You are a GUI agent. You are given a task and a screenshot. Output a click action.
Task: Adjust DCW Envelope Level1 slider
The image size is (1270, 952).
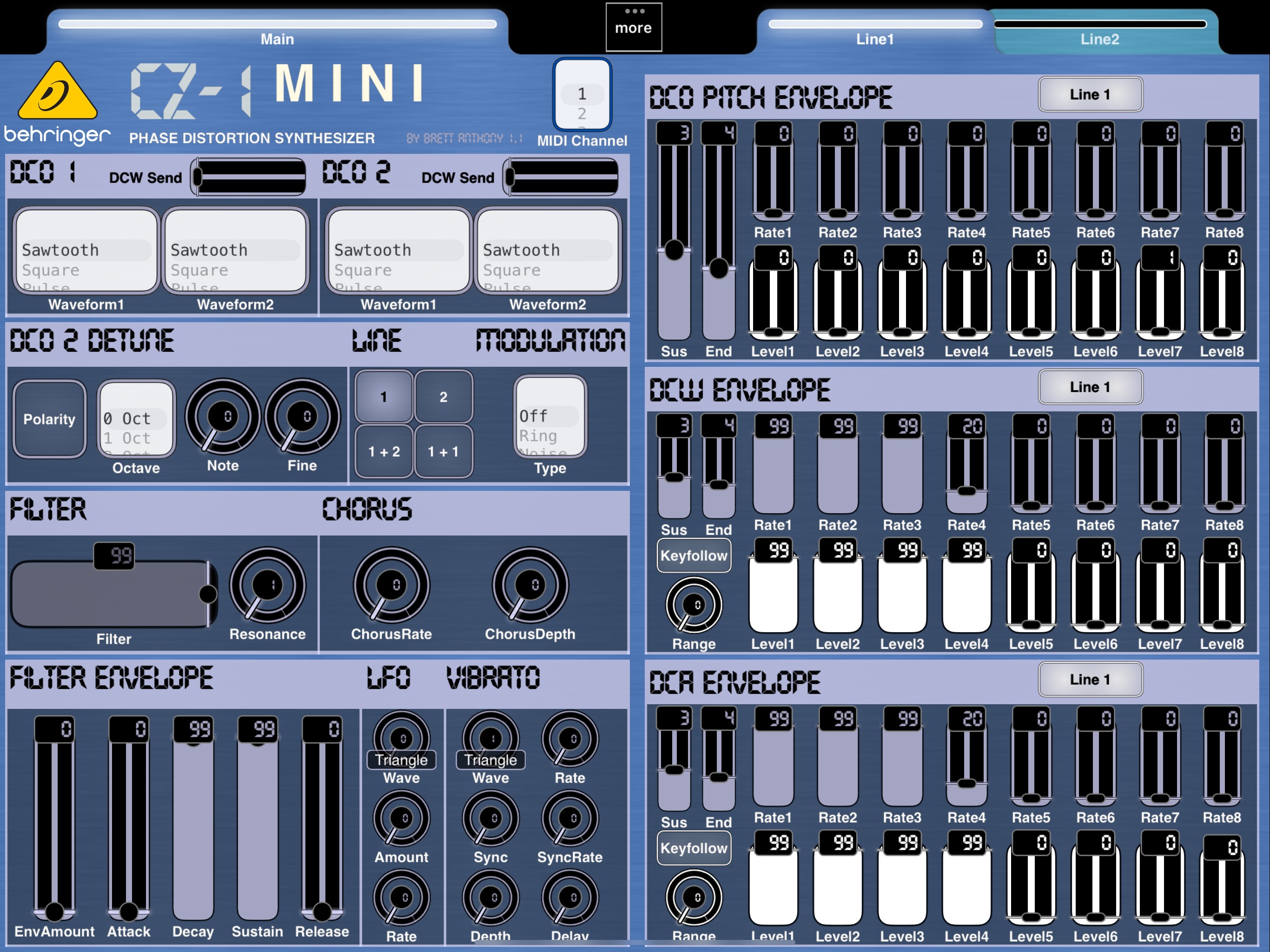774,585
